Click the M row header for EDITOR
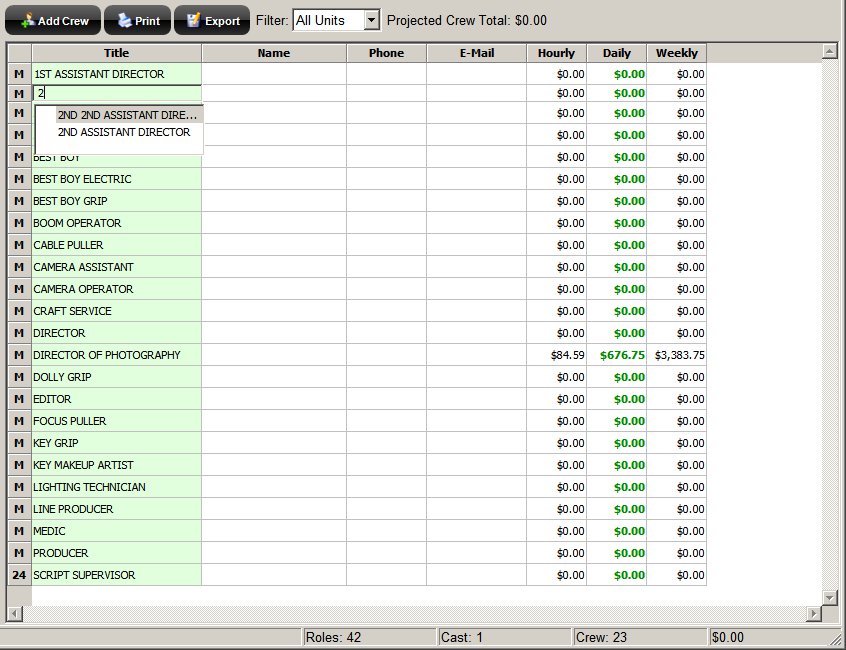Screen dimensions: 846x650 pyautogui.click(x=19, y=399)
